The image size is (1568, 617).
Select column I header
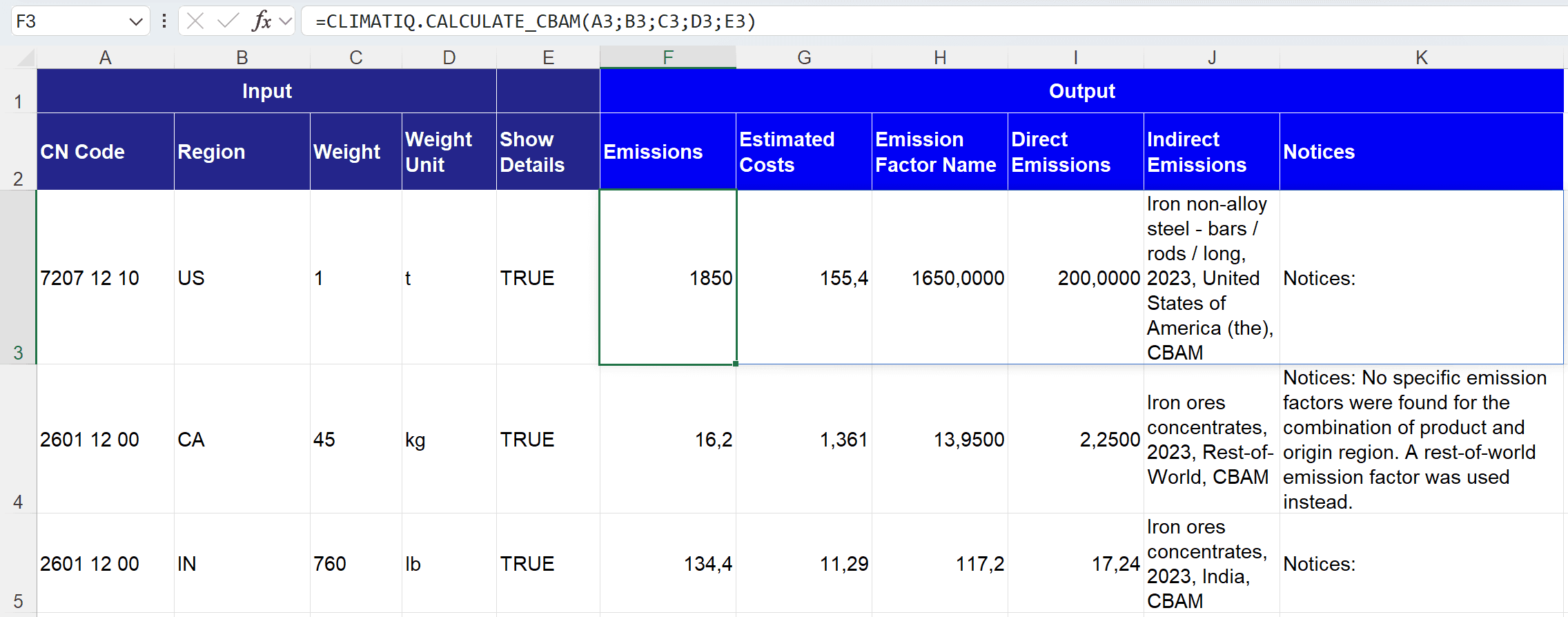click(1075, 57)
